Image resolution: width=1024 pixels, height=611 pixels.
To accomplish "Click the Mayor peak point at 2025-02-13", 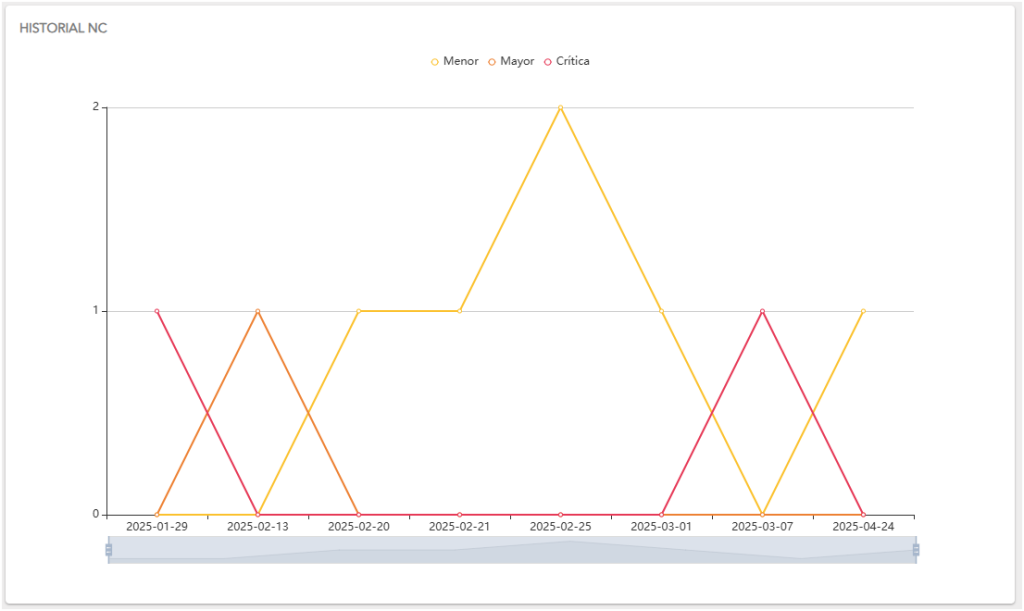I will [258, 311].
